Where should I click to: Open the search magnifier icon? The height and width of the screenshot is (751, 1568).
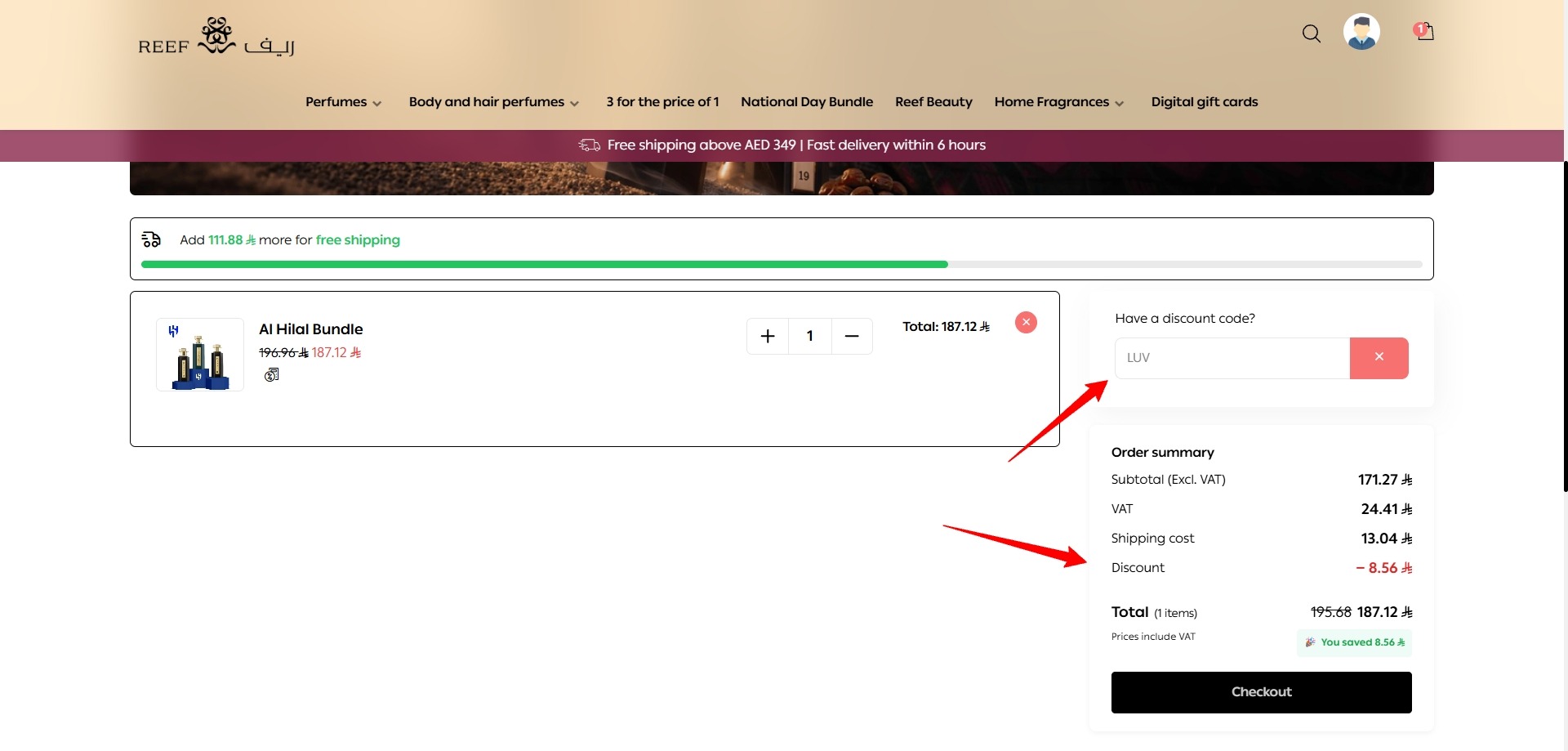point(1311,34)
